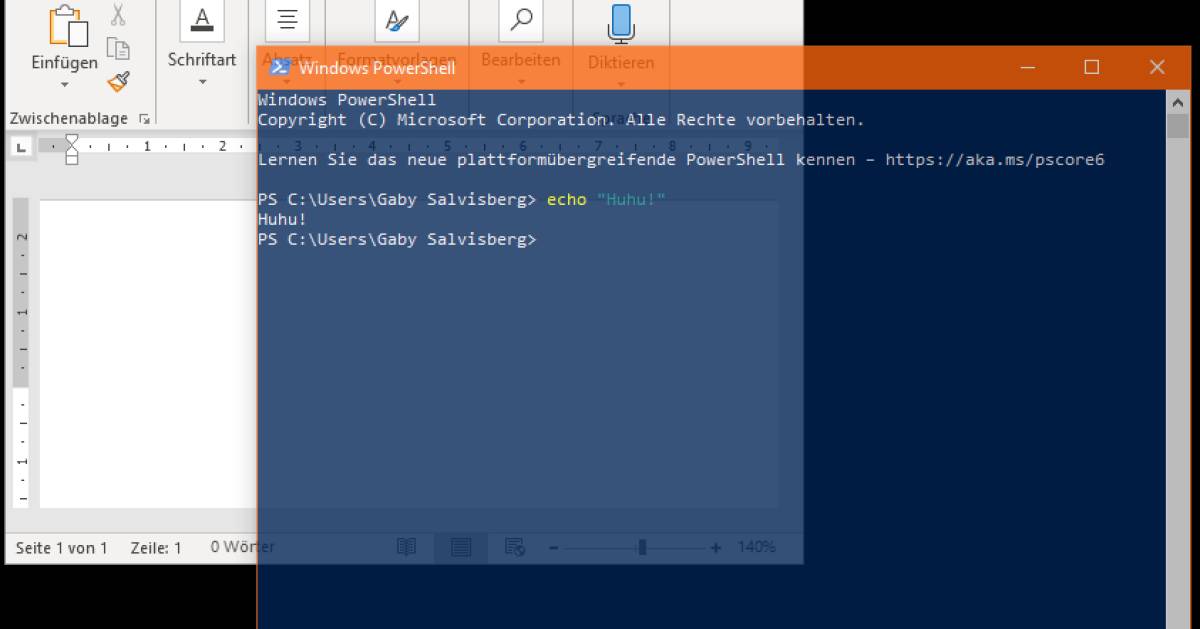Open the Zwischenablage dialog launcher
The width and height of the screenshot is (1200, 629).
[x=145, y=118]
